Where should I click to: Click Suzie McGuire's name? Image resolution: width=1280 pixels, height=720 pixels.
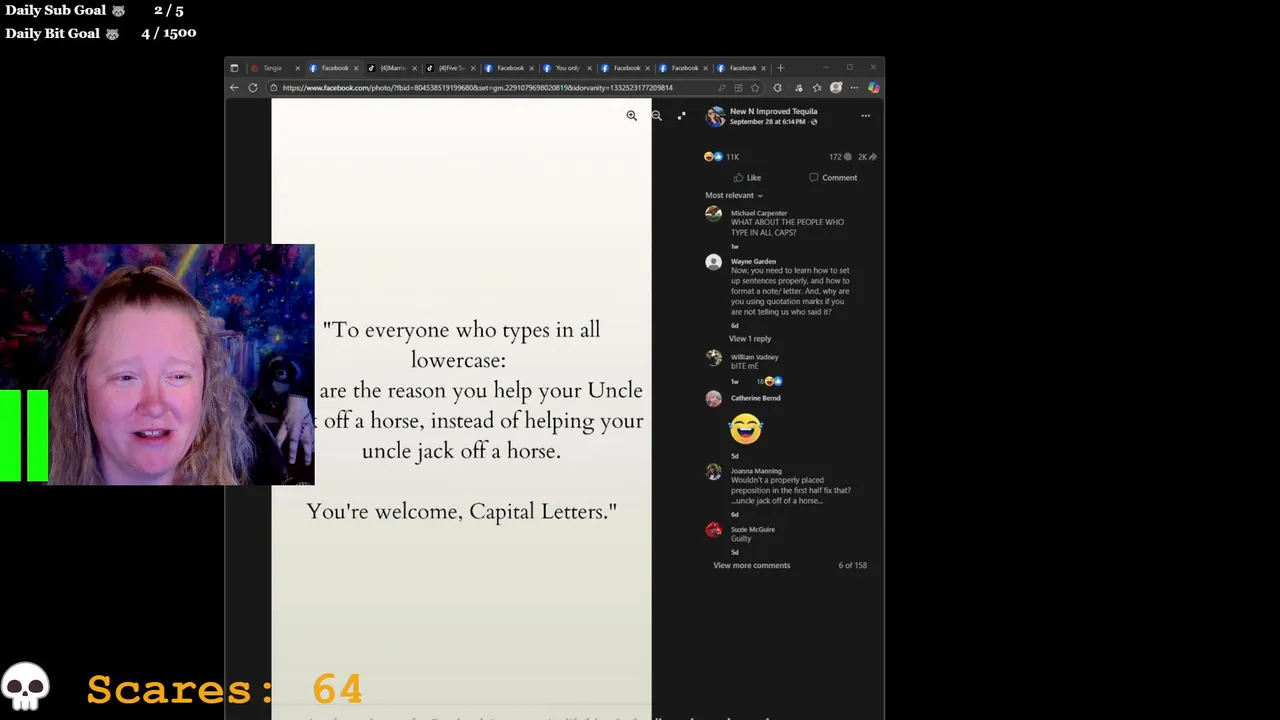point(753,529)
